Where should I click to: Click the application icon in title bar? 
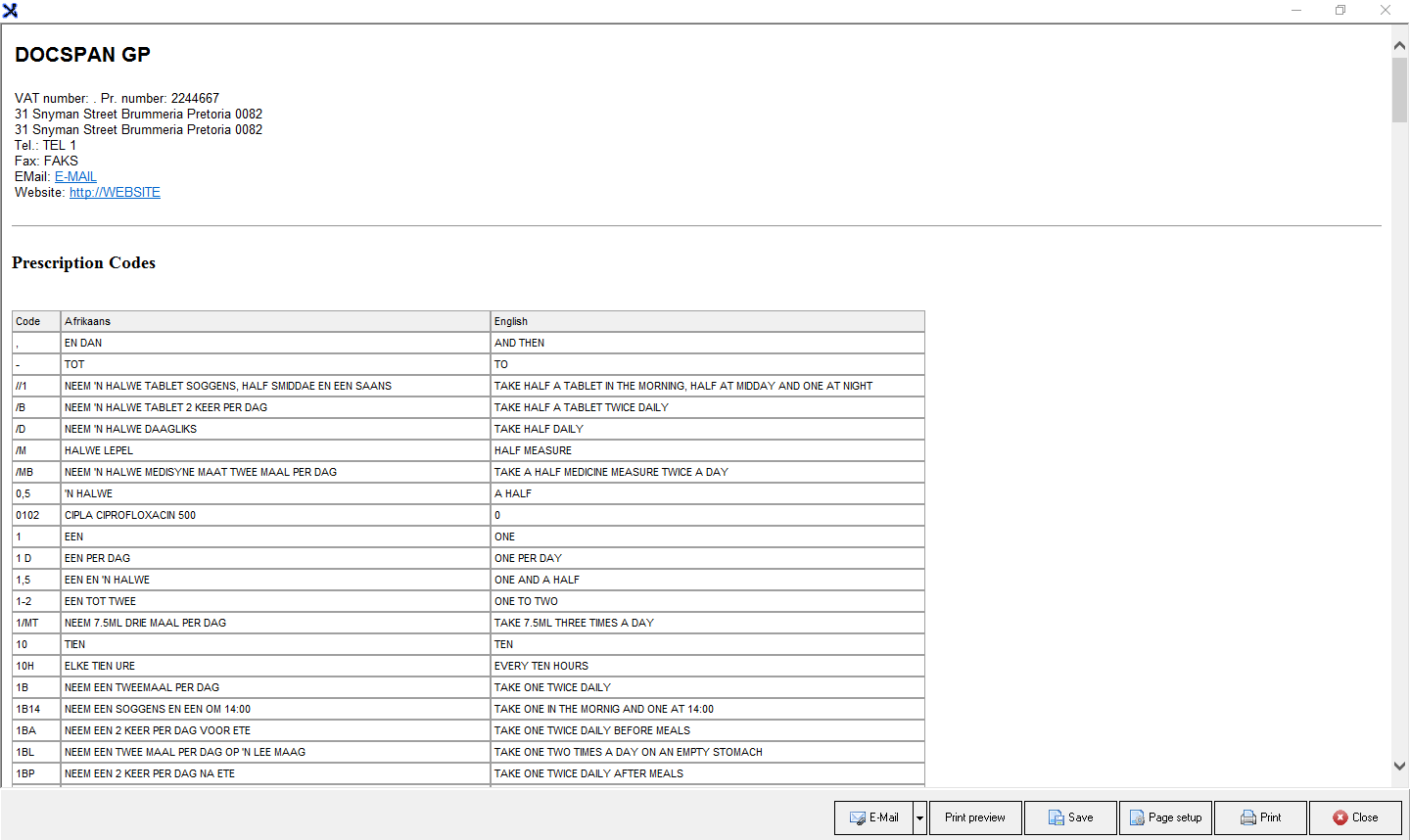coord(10,11)
